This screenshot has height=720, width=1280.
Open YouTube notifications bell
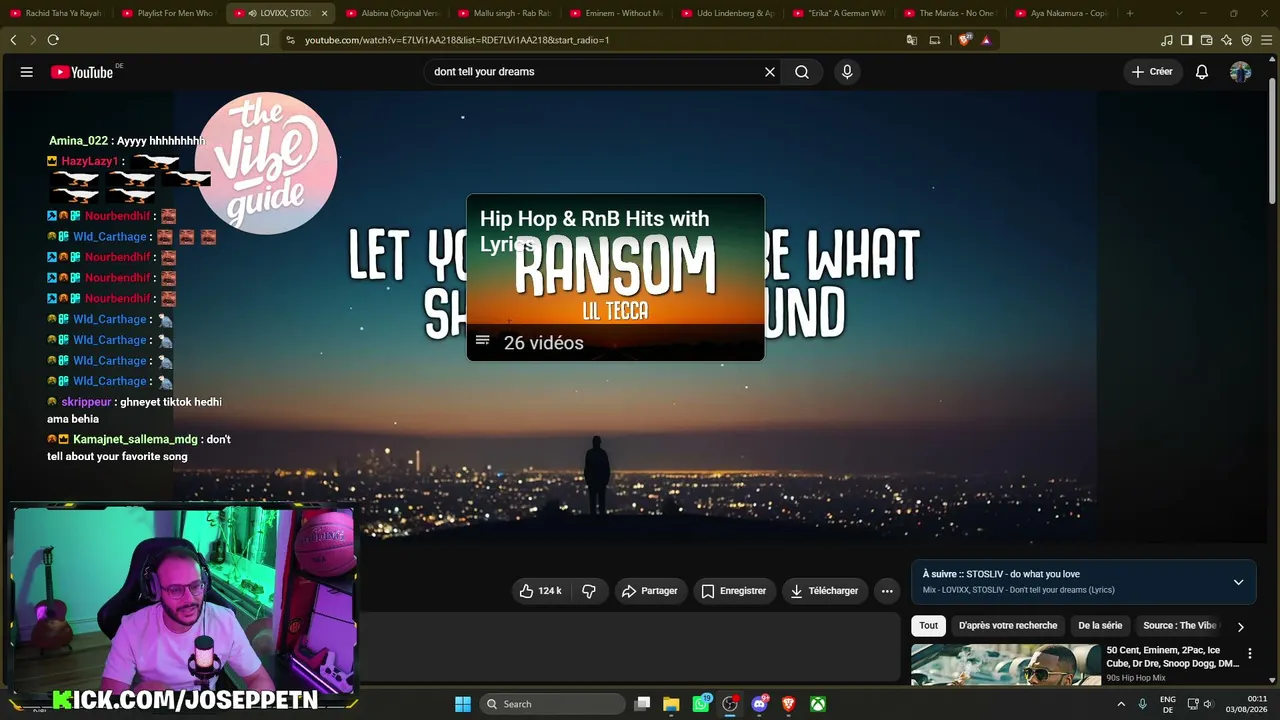[x=1202, y=72]
